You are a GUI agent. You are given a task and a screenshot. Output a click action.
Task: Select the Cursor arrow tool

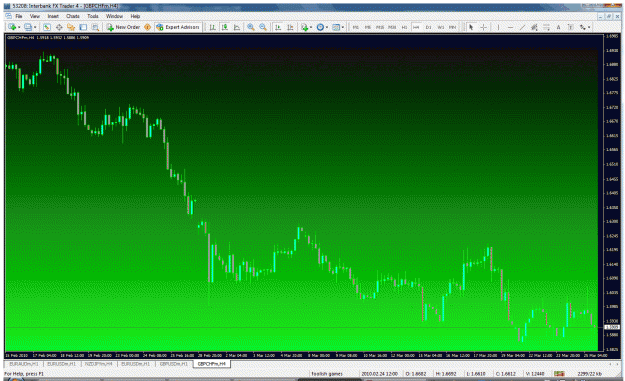(471, 27)
